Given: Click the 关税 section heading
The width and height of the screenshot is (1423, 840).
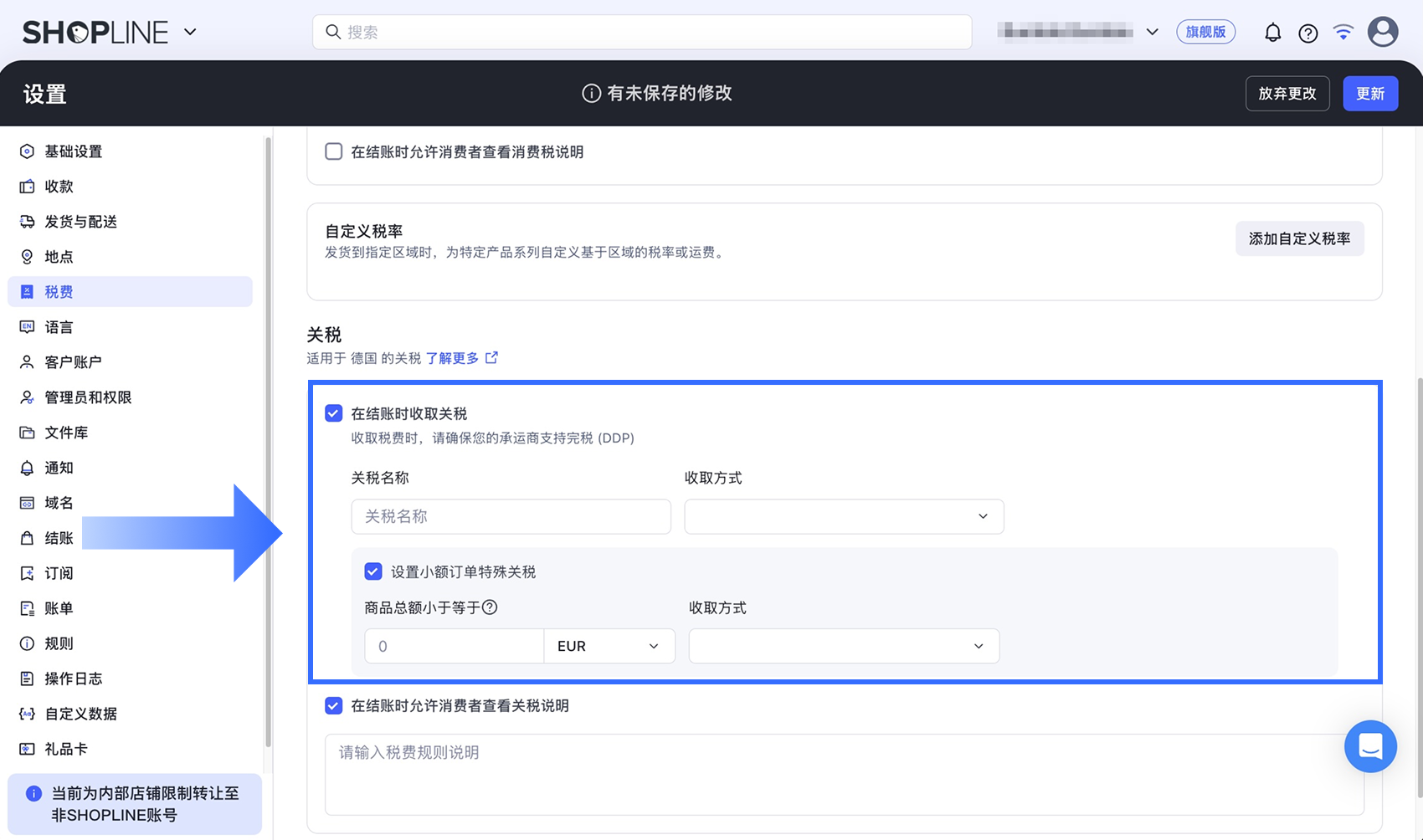Looking at the screenshot, I should coord(324,335).
